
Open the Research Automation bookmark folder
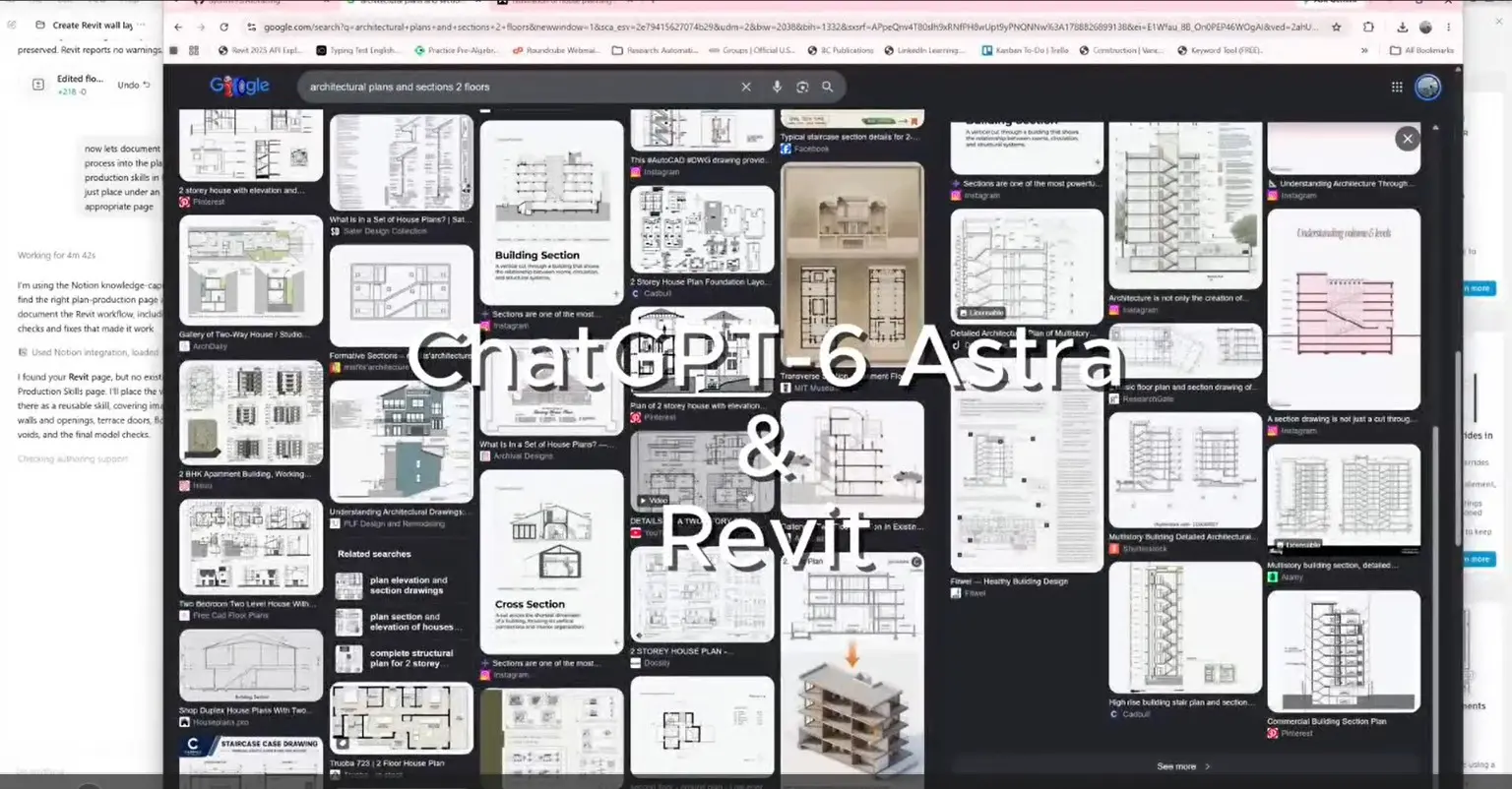click(x=655, y=50)
